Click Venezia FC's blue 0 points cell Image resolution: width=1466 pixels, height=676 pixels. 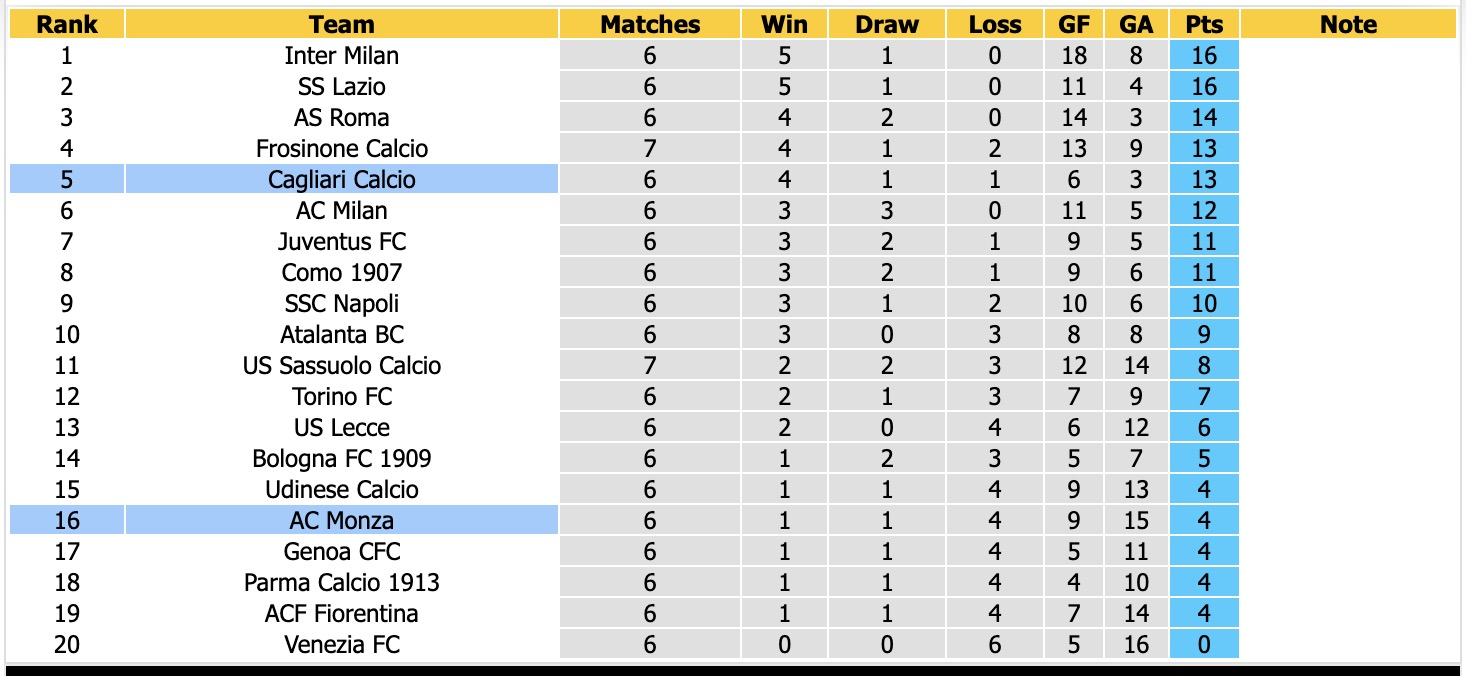(1204, 644)
